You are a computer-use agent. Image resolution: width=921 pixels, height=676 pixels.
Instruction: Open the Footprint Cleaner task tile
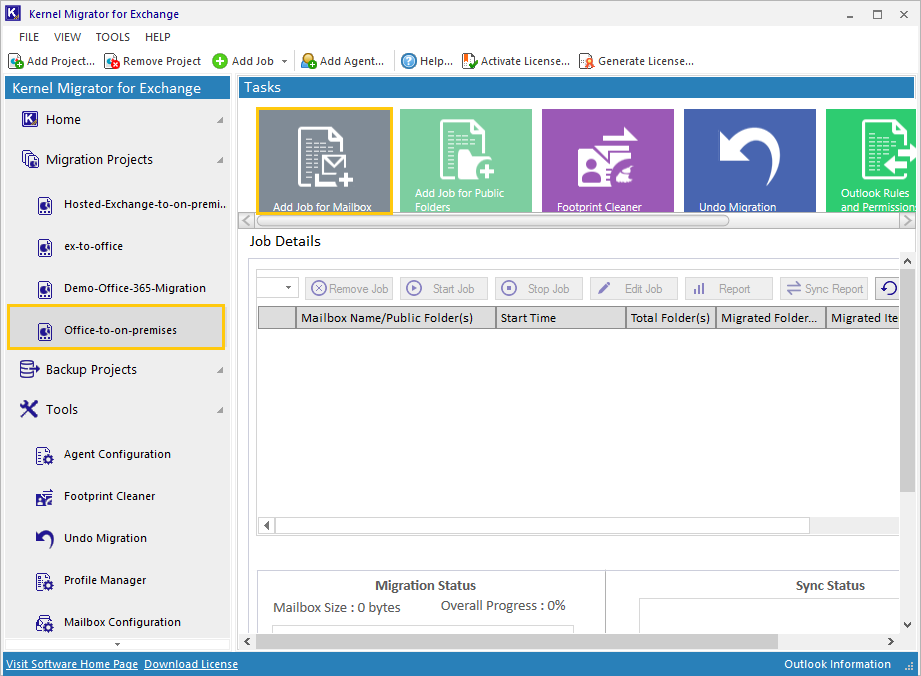click(x=608, y=160)
